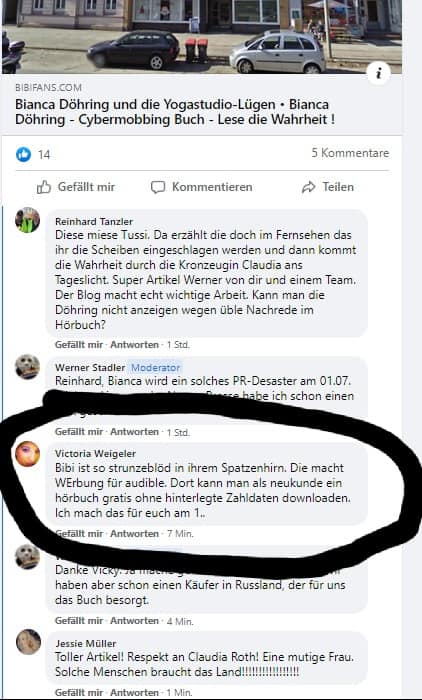Show the 5 Kommentare list
The image size is (422, 700).
pos(350,153)
